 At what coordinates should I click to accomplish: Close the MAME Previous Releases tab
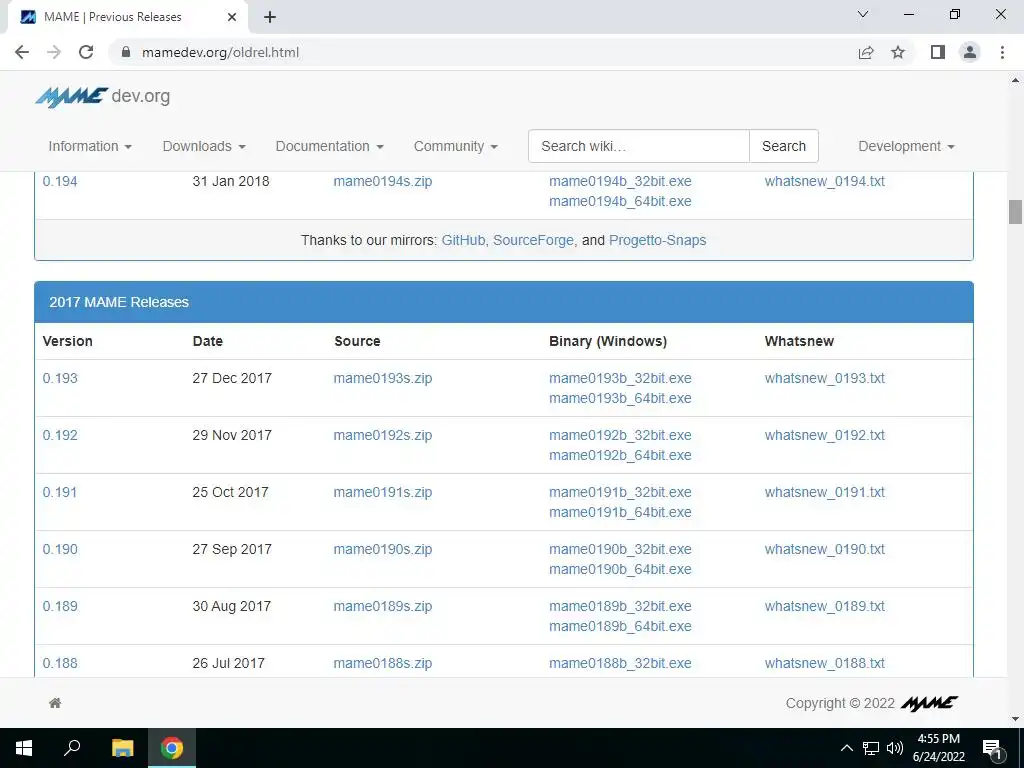232,17
